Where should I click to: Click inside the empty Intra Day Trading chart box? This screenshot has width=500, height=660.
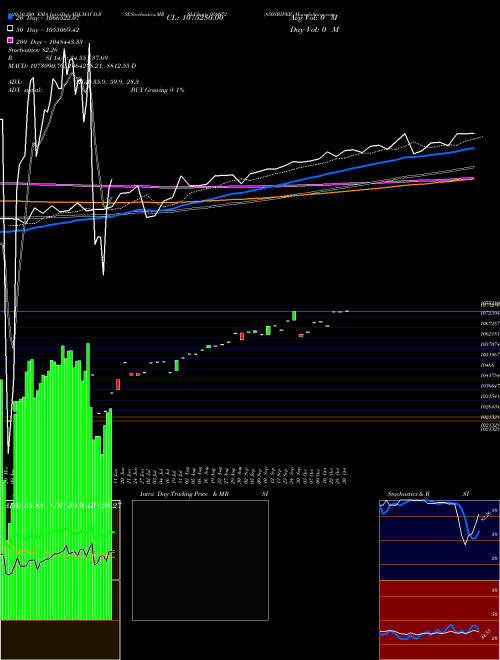[x=200, y=560]
